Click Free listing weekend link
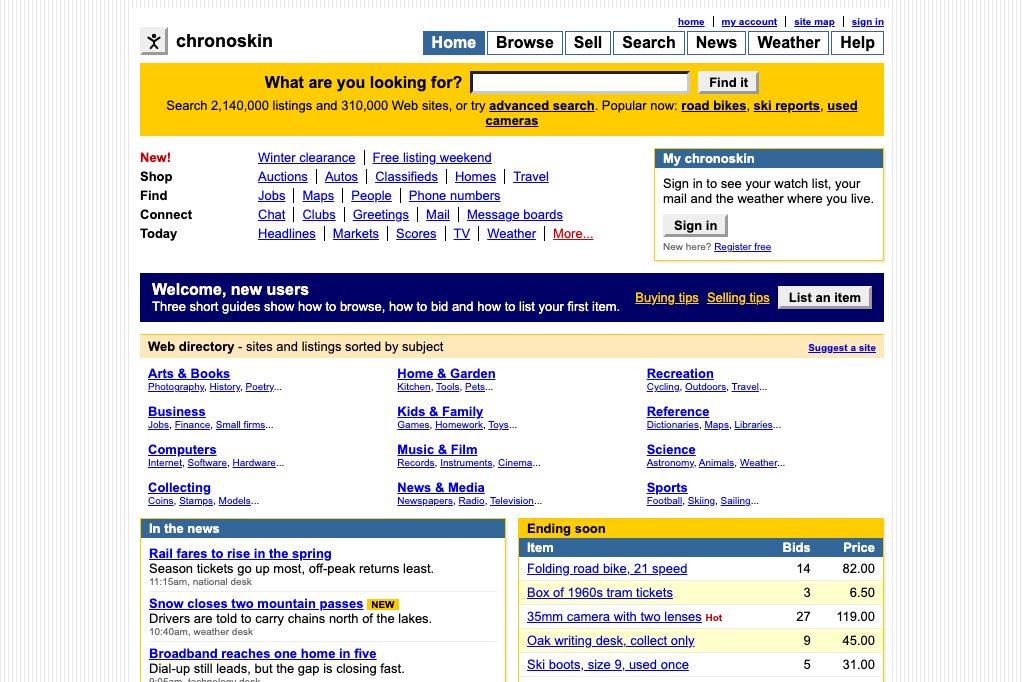 pos(432,157)
